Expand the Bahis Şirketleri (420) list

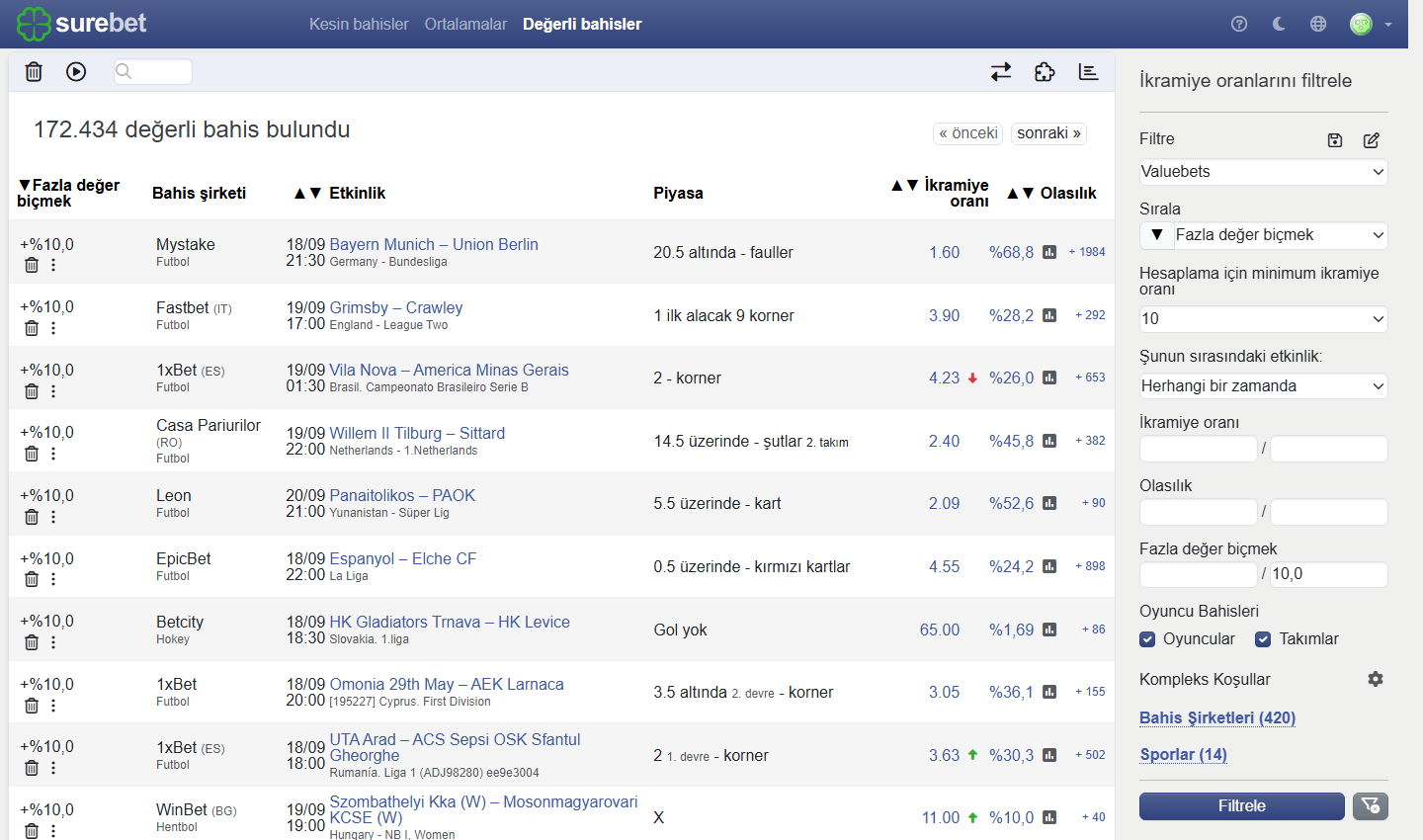pos(1217,718)
